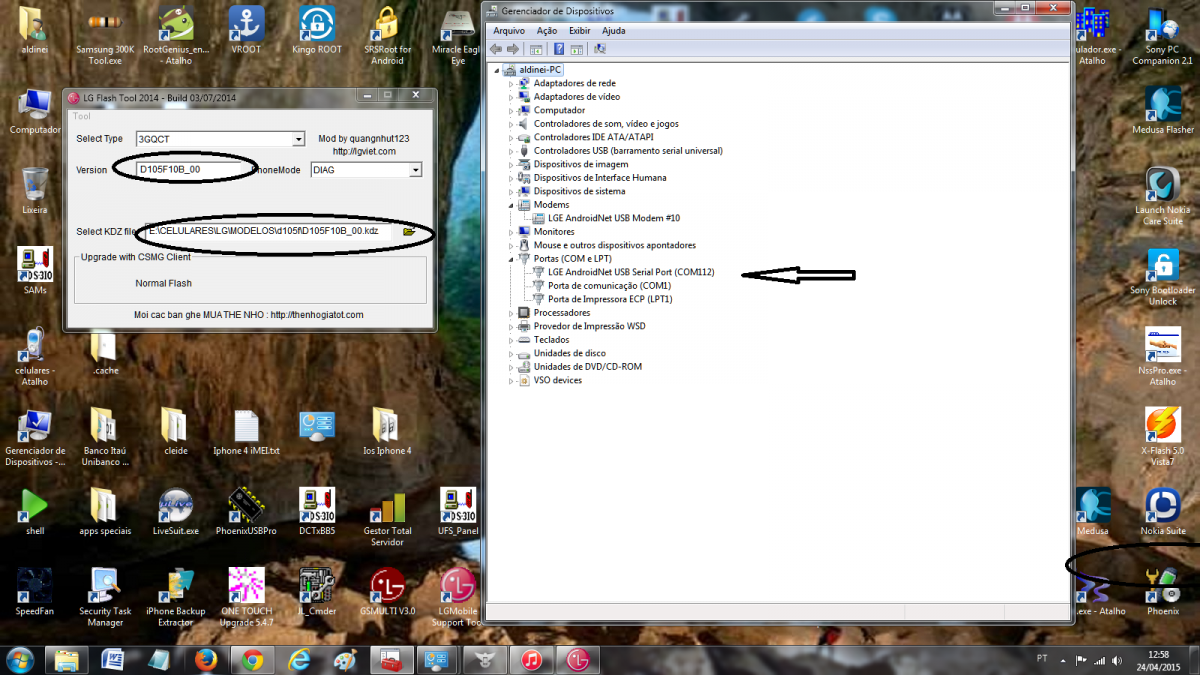Select the LiveSuit.exe desktop icon
This screenshot has width=1200, height=675.
click(176, 512)
